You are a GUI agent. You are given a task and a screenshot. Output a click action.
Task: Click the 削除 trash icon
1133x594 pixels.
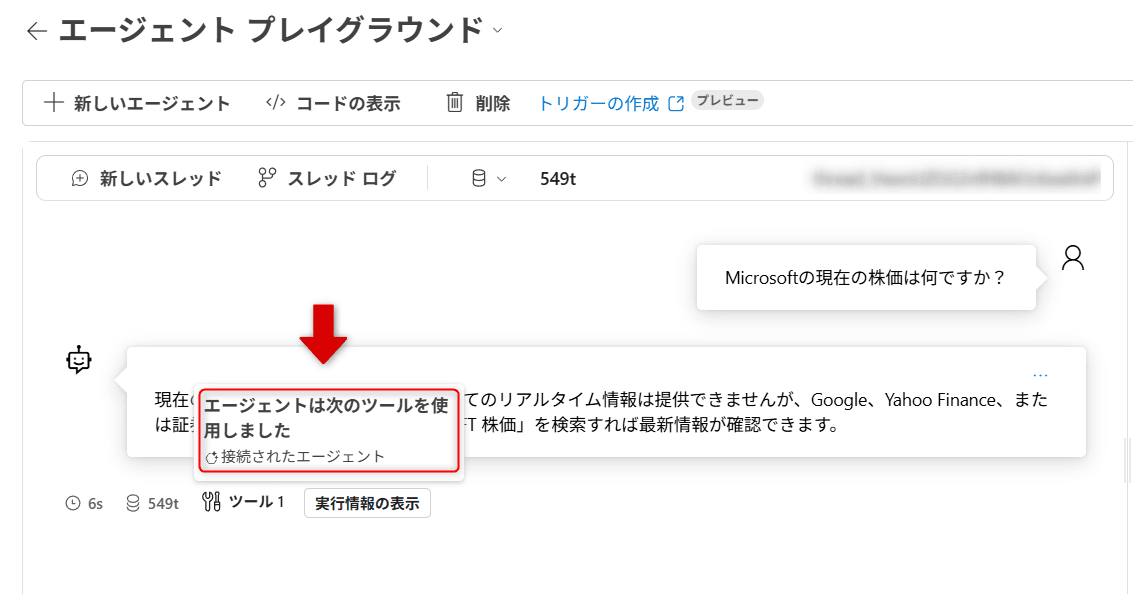pos(455,103)
